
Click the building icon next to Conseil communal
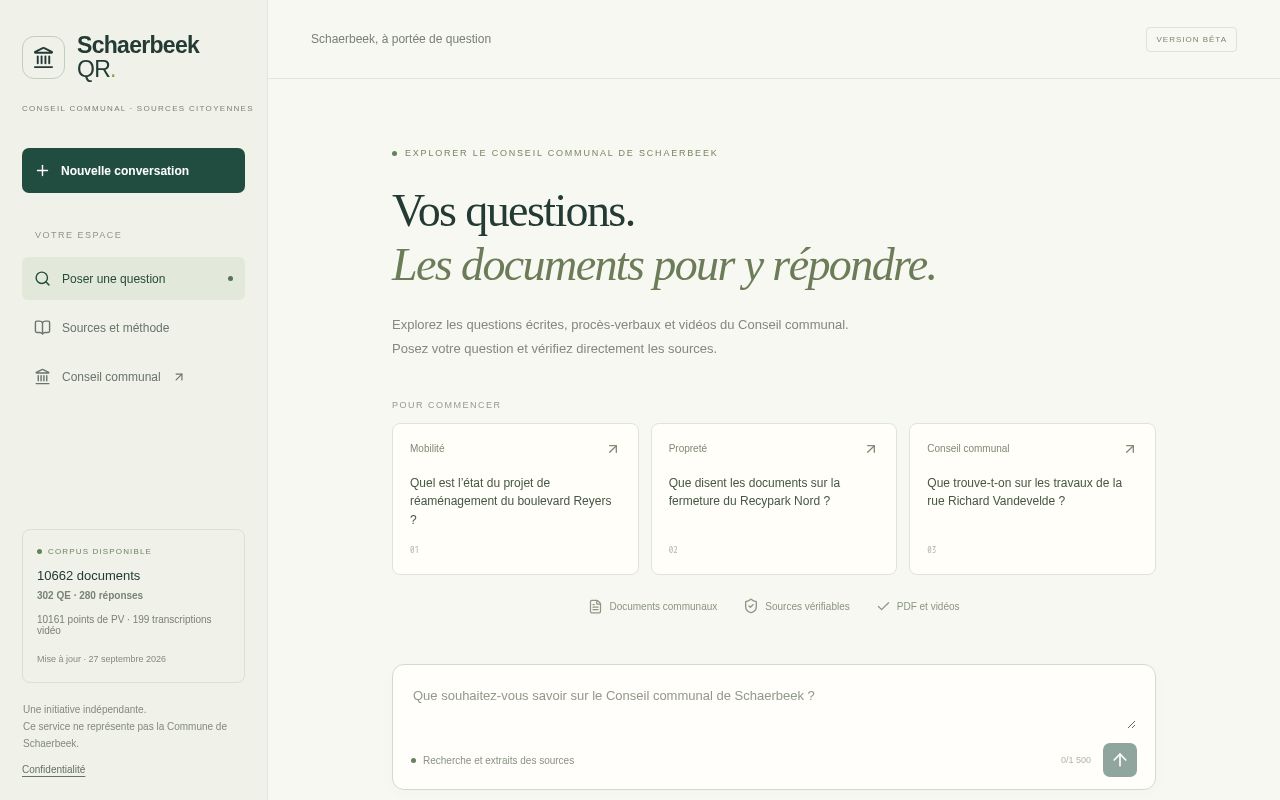[42, 377]
